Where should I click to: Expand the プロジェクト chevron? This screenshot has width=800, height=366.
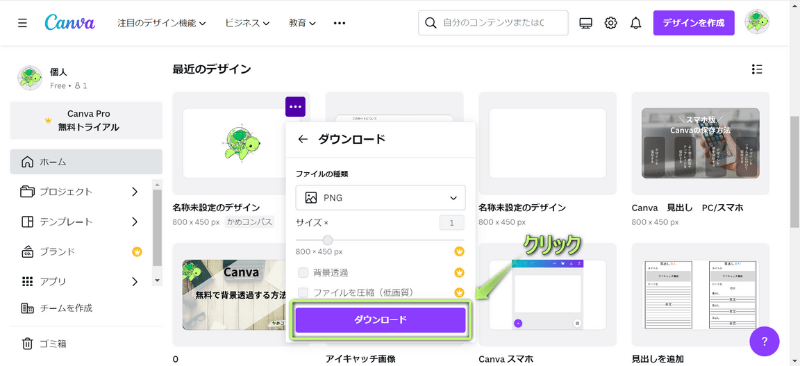[x=135, y=192]
